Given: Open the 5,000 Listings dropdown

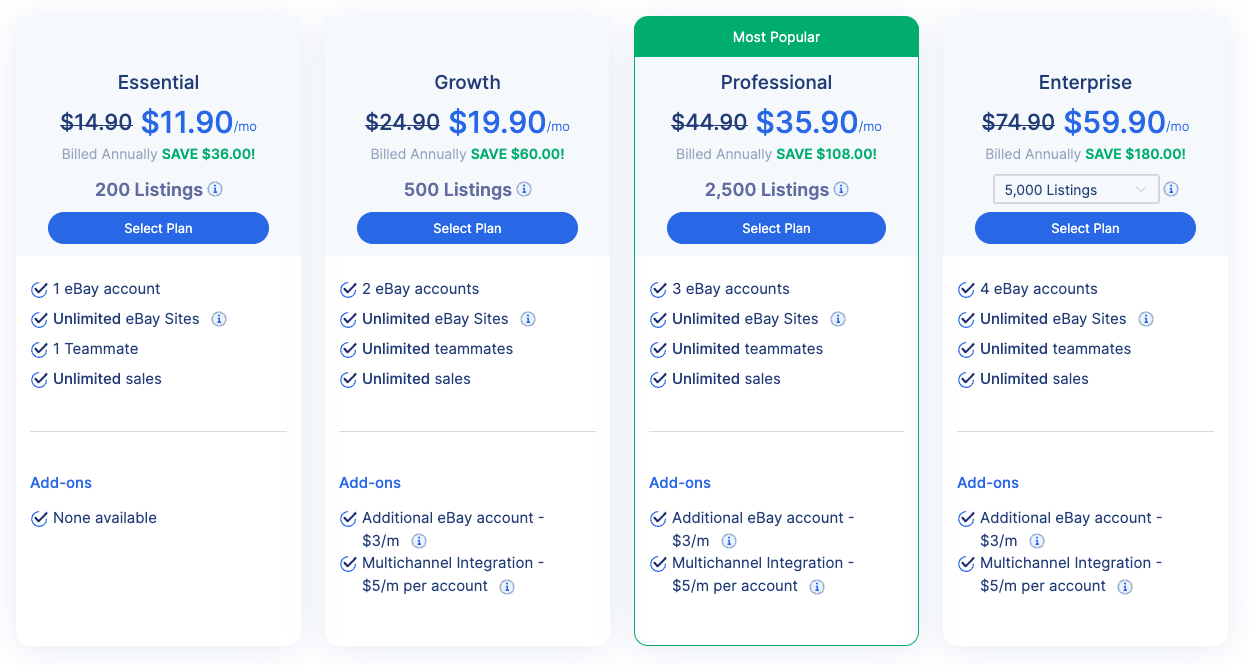Looking at the screenshot, I should pyautogui.click(x=1075, y=190).
